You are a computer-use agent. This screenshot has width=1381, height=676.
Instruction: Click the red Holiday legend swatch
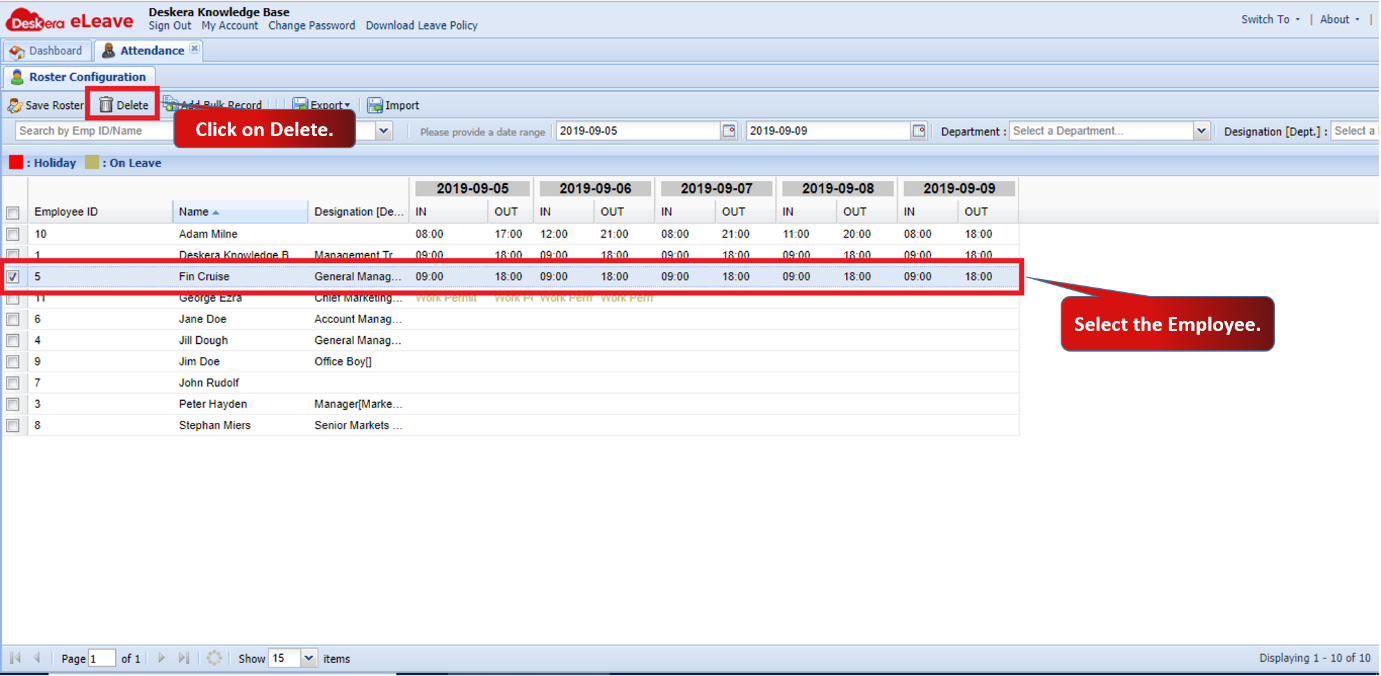pyautogui.click(x=16, y=163)
